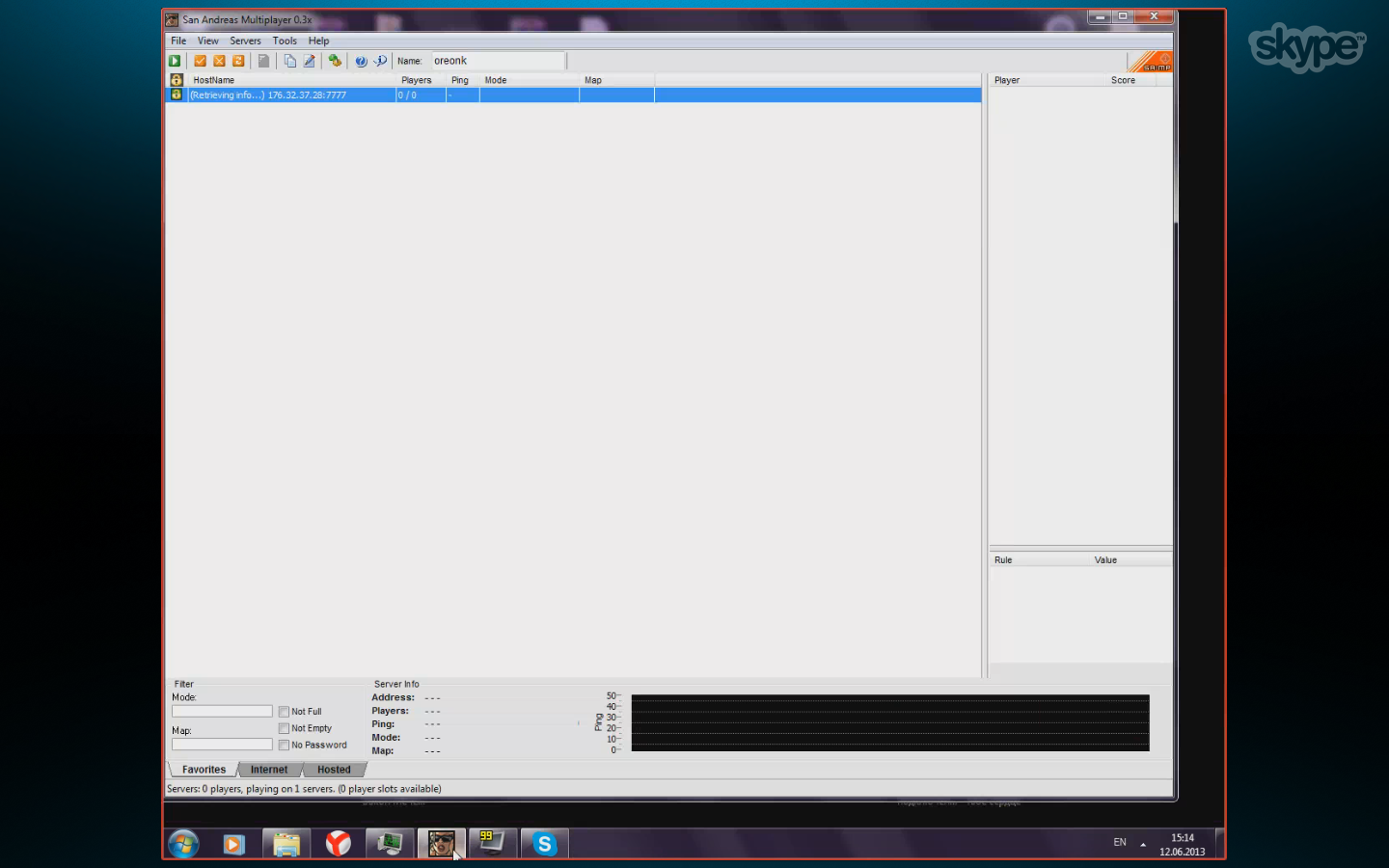This screenshot has height=868, width=1389.
Task: Sort by Players column header
Action: pos(421,80)
